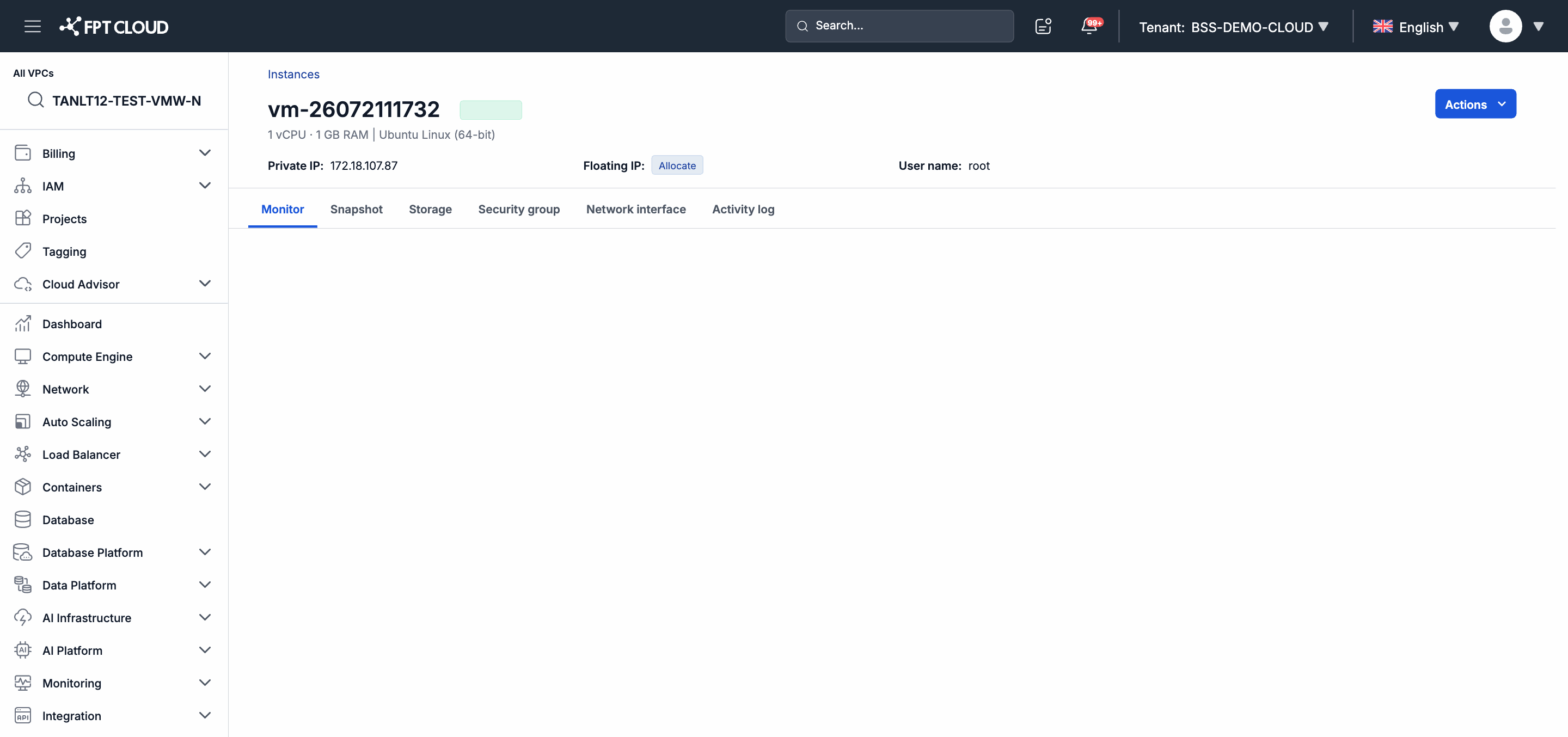Switch to the Storage tab
Image resolution: width=1568 pixels, height=737 pixels.
click(x=430, y=209)
